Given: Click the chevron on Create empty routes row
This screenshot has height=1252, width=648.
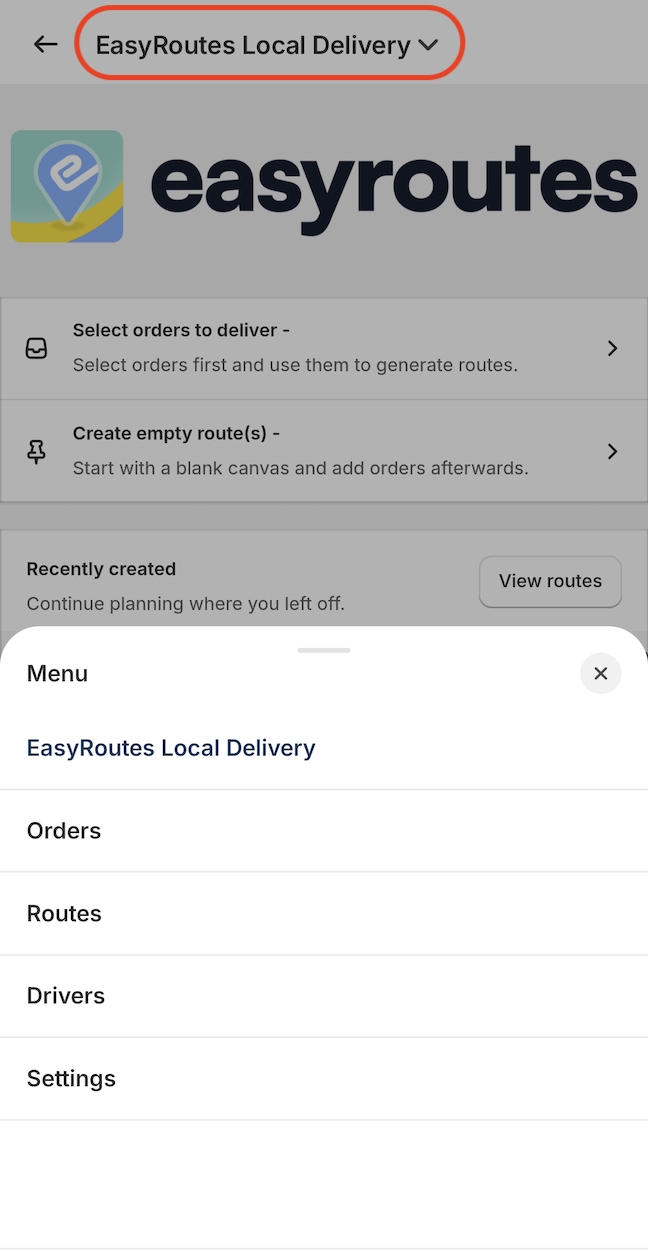Looking at the screenshot, I should click(x=613, y=451).
